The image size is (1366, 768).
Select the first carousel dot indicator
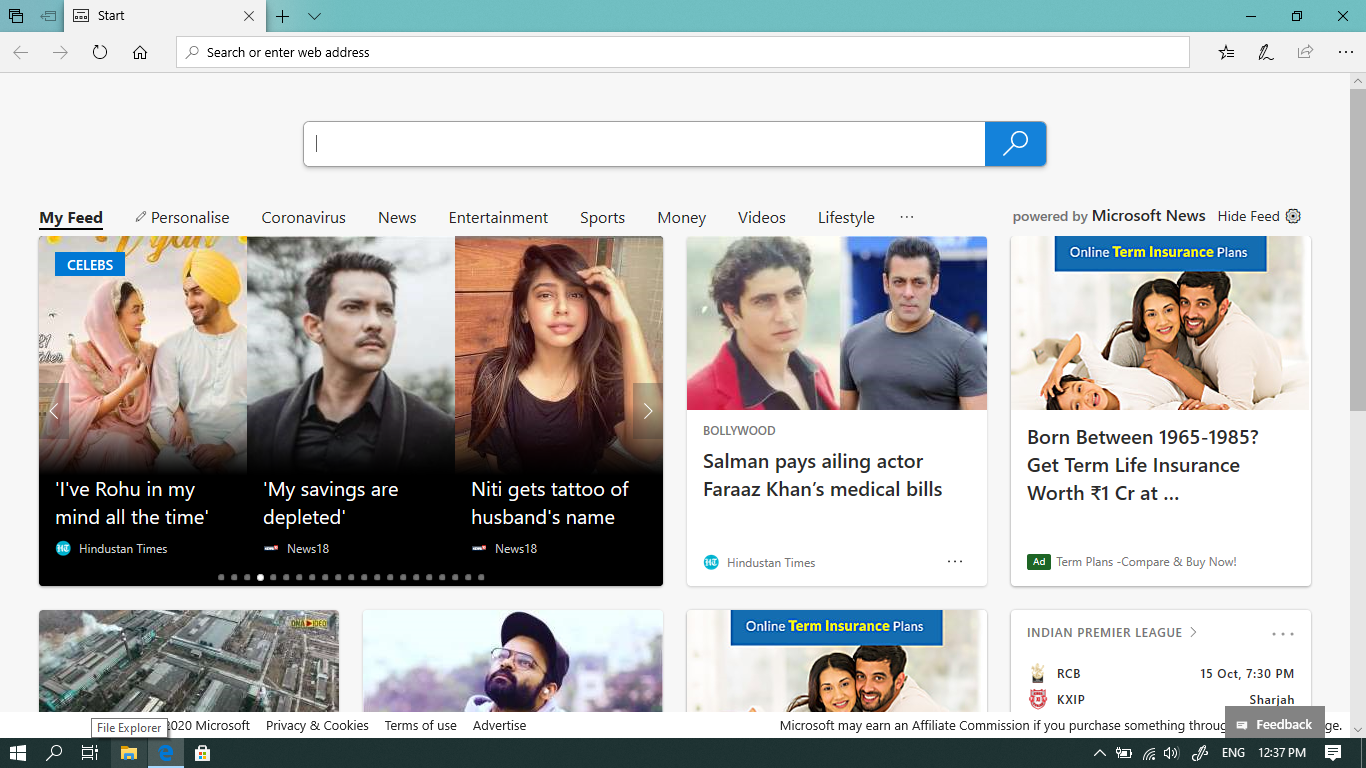coord(221,577)
